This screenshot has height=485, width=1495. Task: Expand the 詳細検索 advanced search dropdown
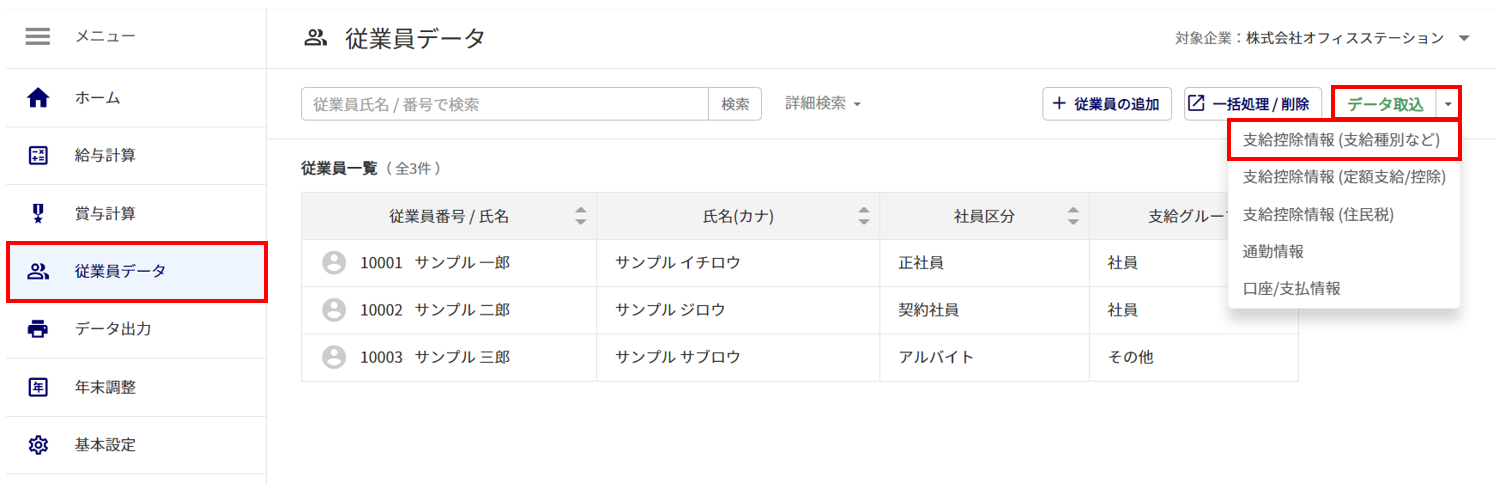[x=823, y=103]
